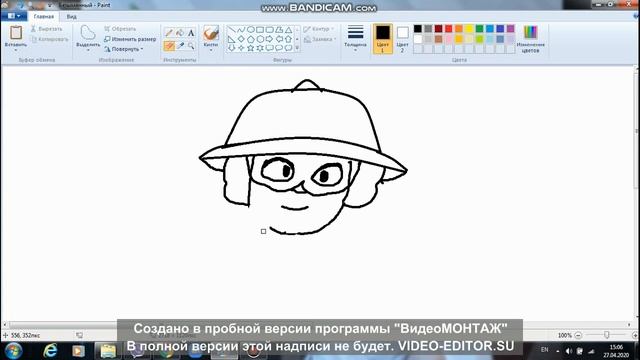This screenshot has height=360, width=640.
Task: Choose the Polygon shape
Action: [279, 30]
